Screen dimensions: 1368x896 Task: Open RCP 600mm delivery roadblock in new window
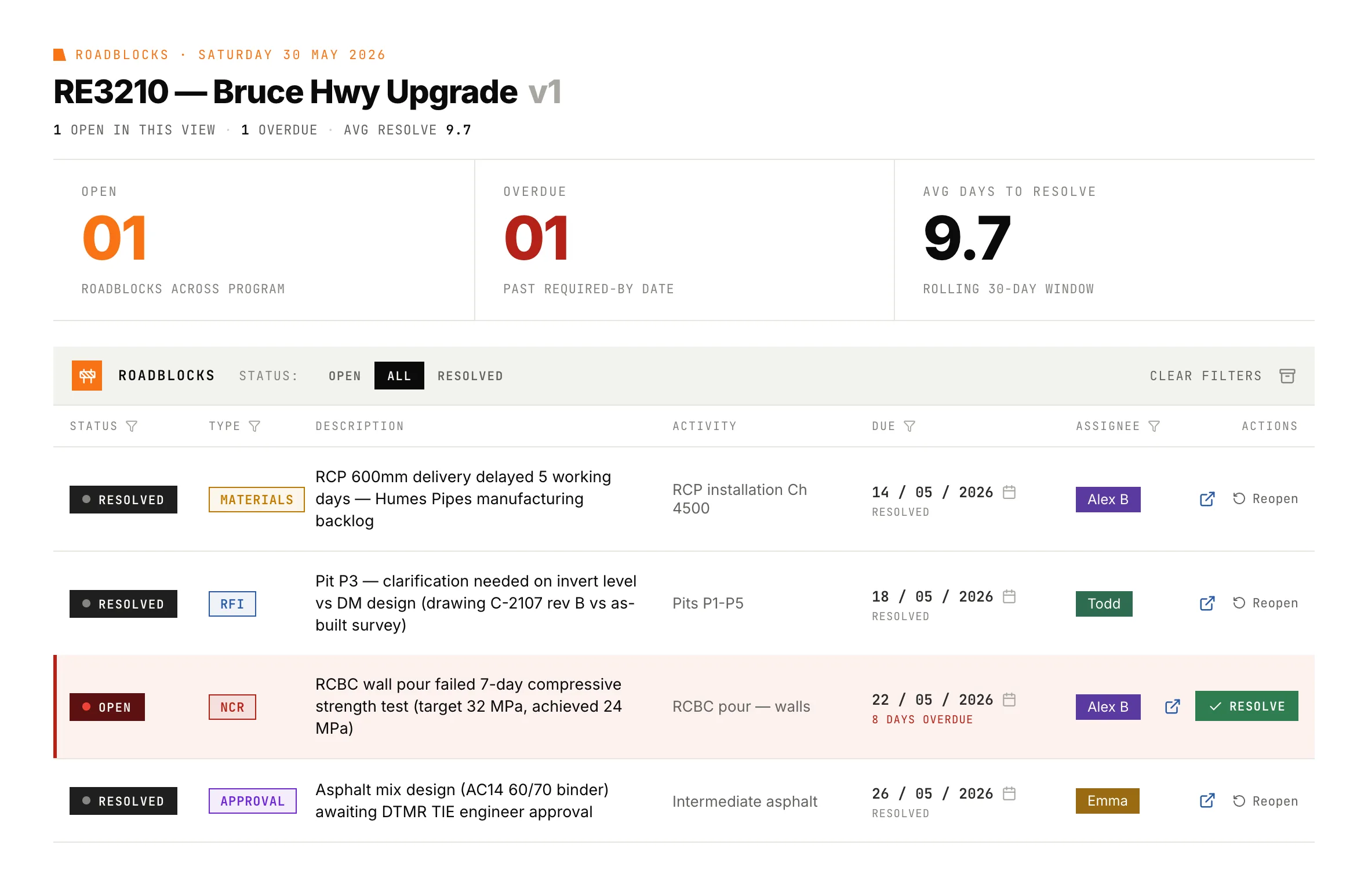[x=1207, y=499]
